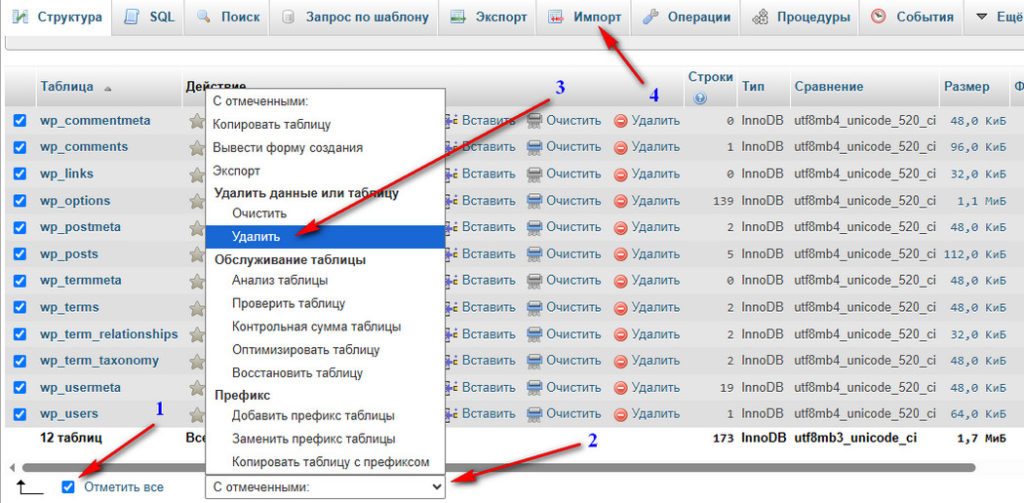The image size is (1024, 503).
Task: Toggle the wp_usermeta row checkbox
Action: pyautogui.click(x=20, y=387)
